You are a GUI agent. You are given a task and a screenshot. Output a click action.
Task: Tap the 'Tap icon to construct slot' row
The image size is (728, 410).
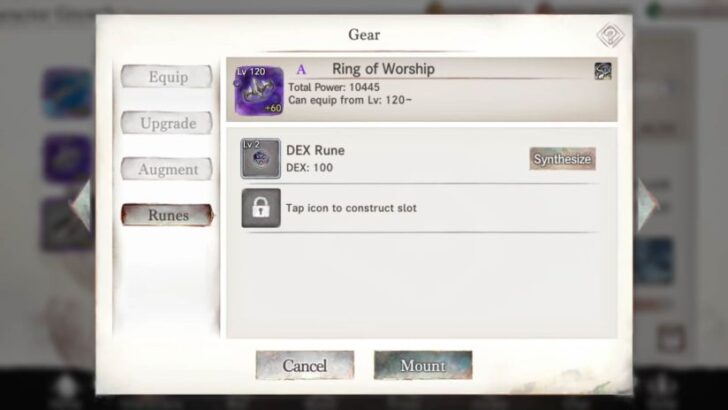pyautogui.click(x=420, y=208)
